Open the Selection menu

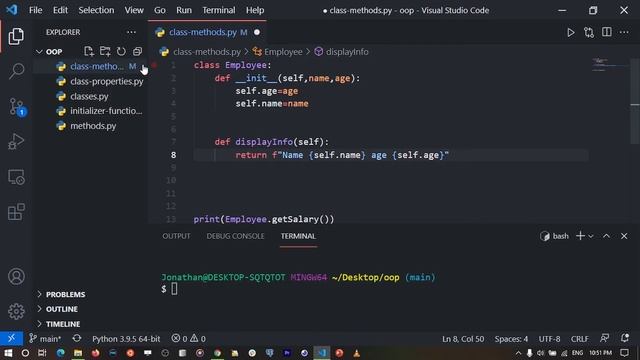[x=96, y=10]
